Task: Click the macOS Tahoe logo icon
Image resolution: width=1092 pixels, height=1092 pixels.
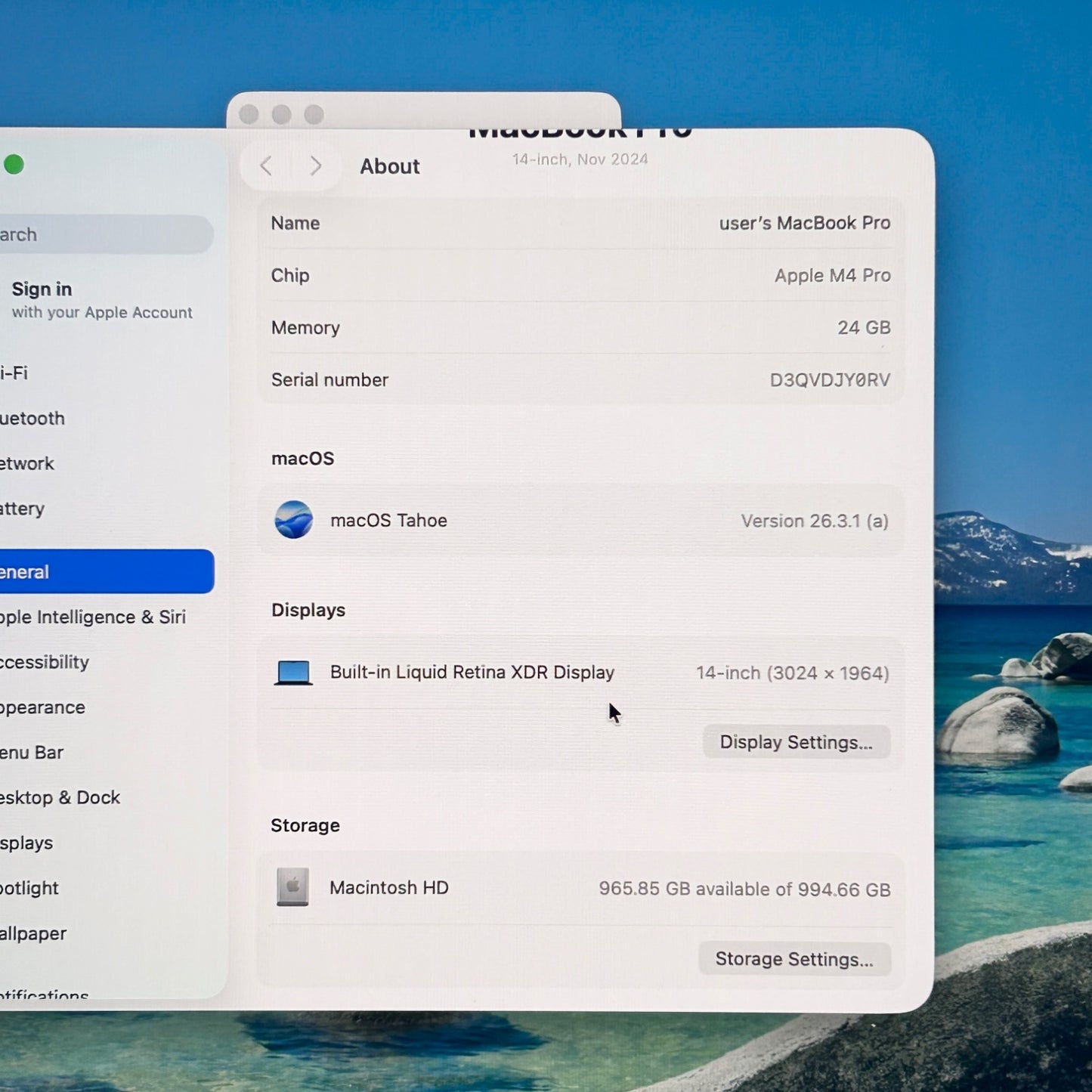Action: (294, 520)
